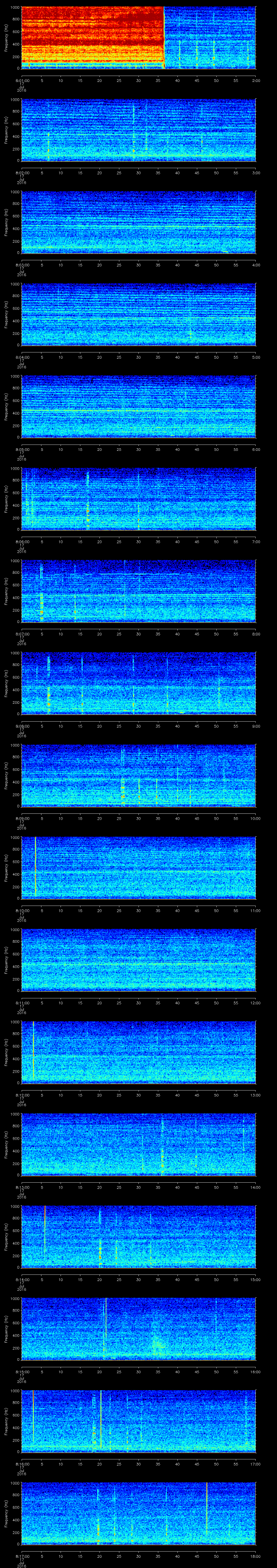The width and height of the screenshot is (277, 1568).
Task: Click the 45-second tick under the 8:10:00 spectrogram
Action: [x=197, y=910]
